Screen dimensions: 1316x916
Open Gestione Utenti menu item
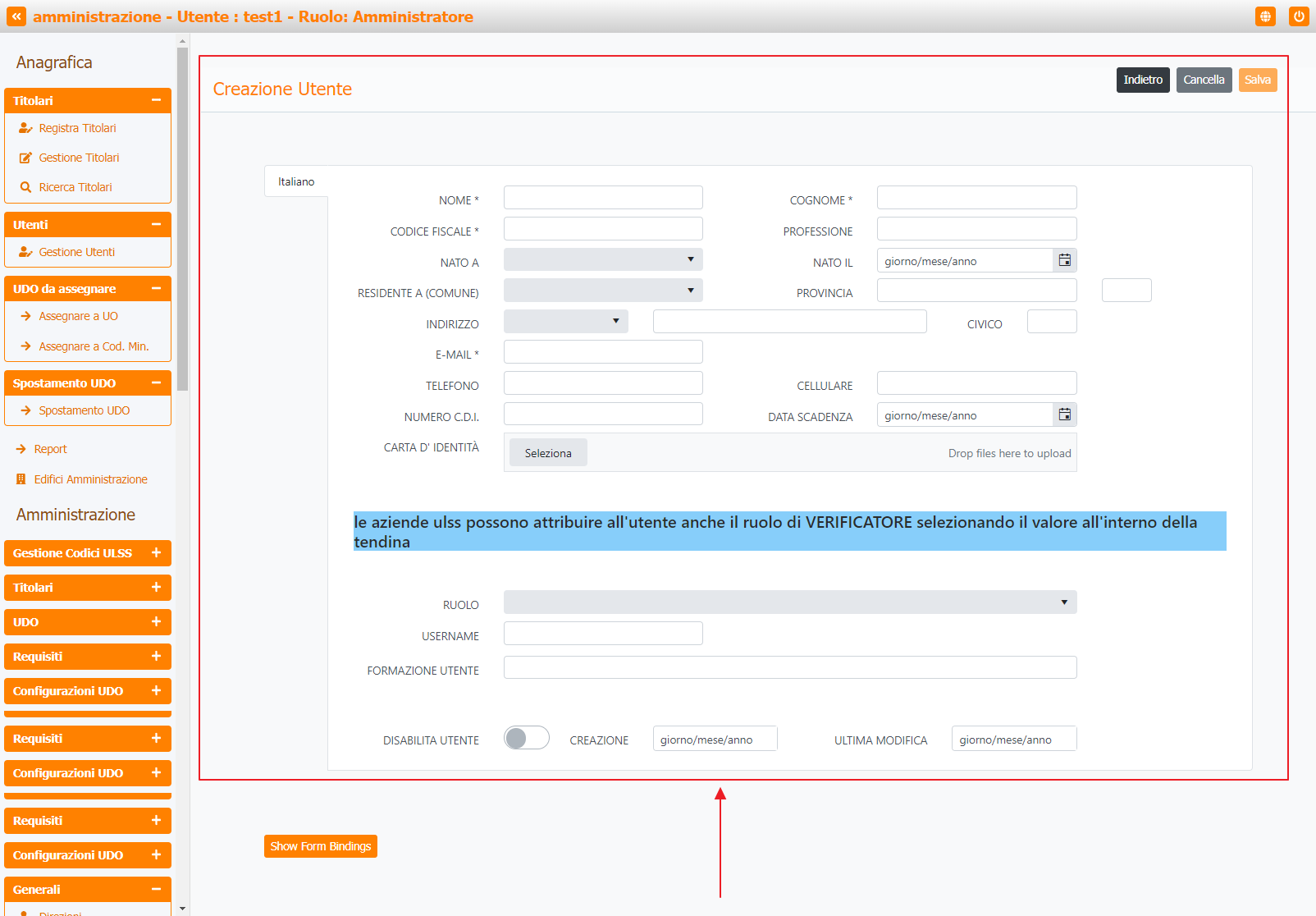pos(77,252)
